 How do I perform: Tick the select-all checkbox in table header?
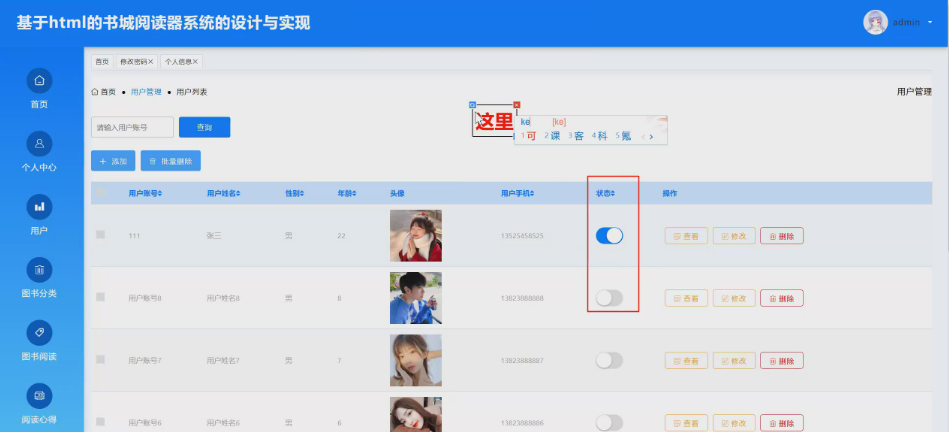tap(100, 192)
